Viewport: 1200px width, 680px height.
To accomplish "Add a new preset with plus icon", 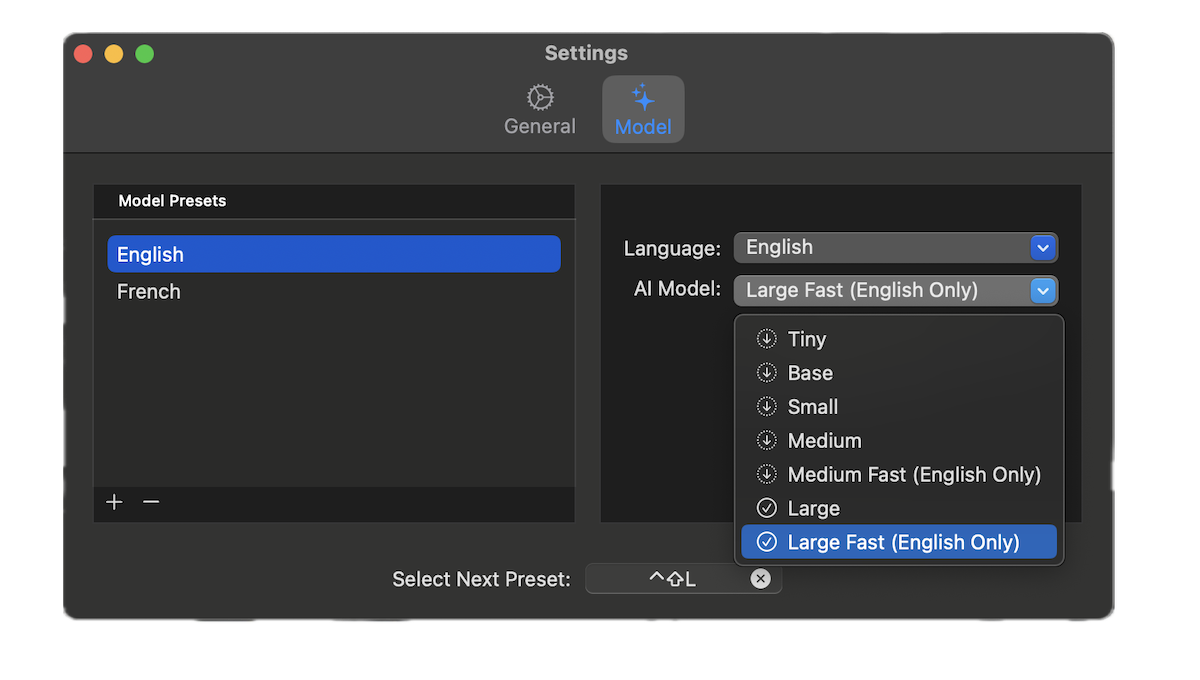I will pos(115,502).
